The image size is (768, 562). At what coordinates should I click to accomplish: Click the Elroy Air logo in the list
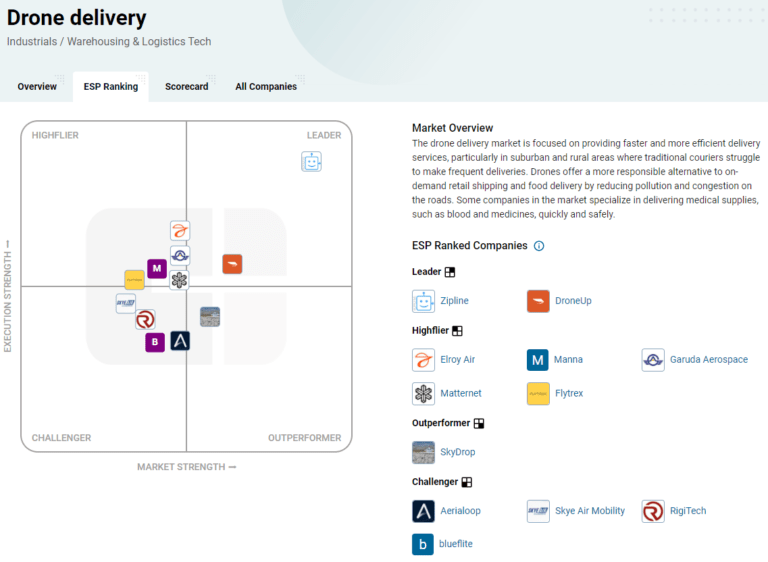point(423,360)
